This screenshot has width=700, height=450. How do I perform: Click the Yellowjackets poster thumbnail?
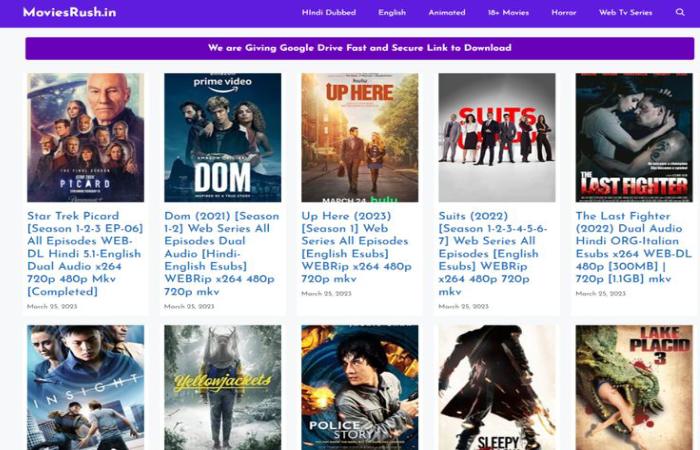222,387
